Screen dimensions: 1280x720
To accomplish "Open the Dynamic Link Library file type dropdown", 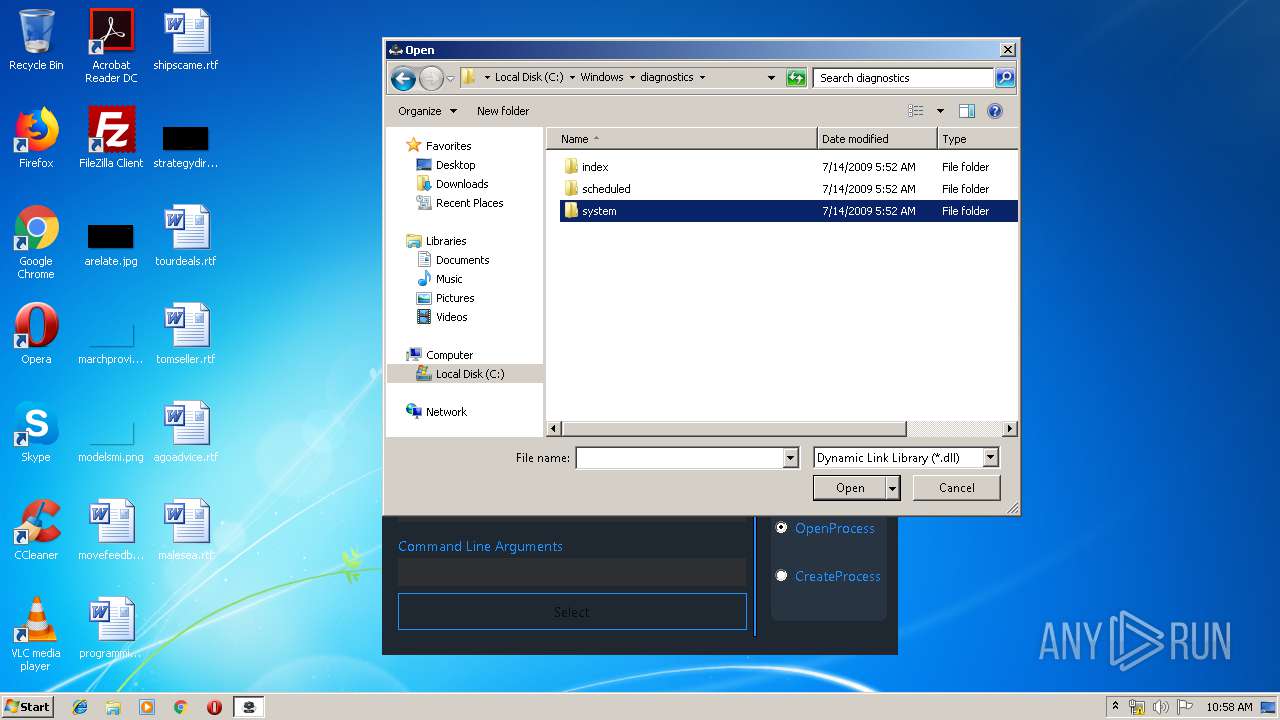I will click(906, 458).
